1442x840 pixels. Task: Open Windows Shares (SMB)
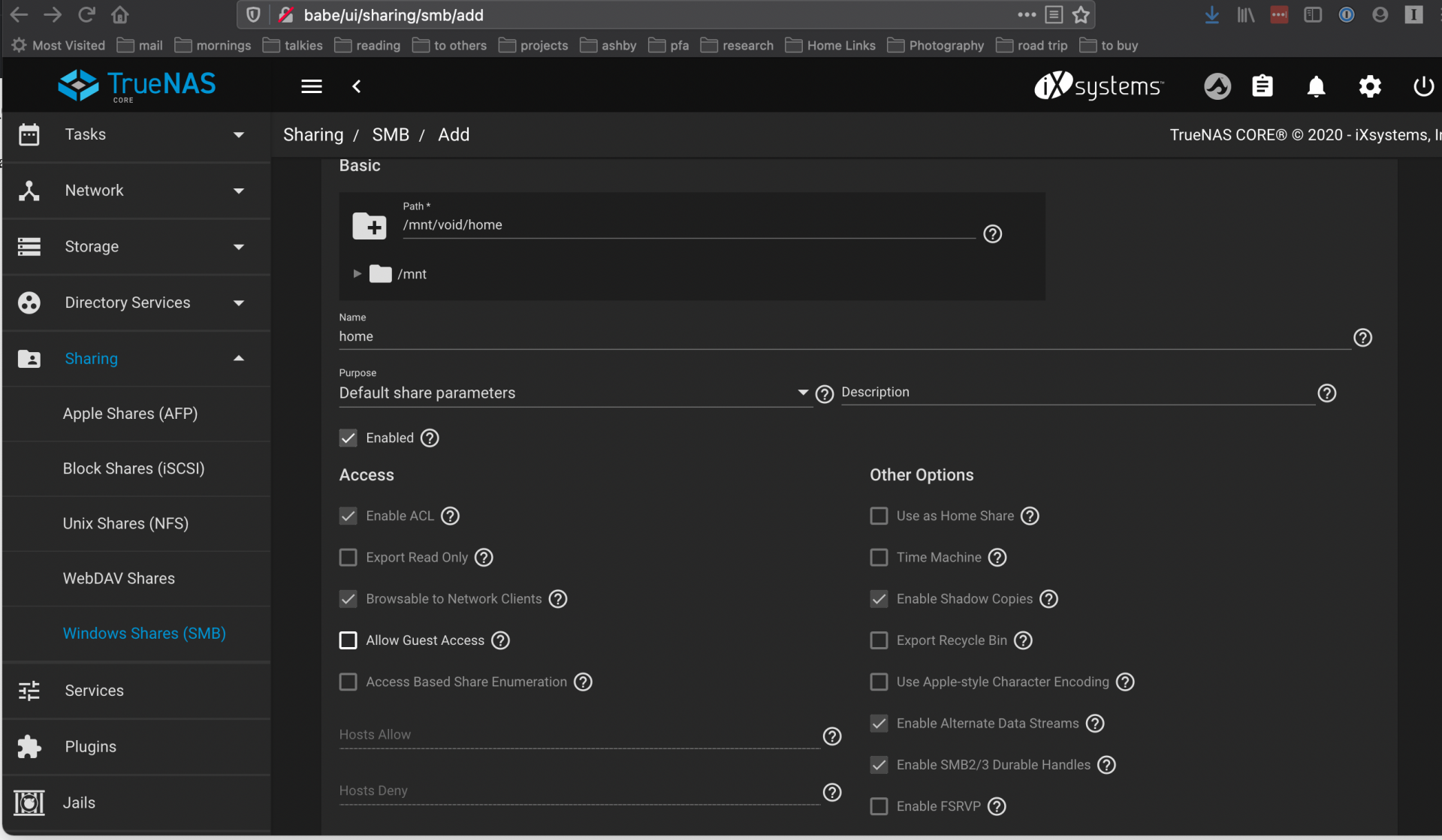(137, 634)
